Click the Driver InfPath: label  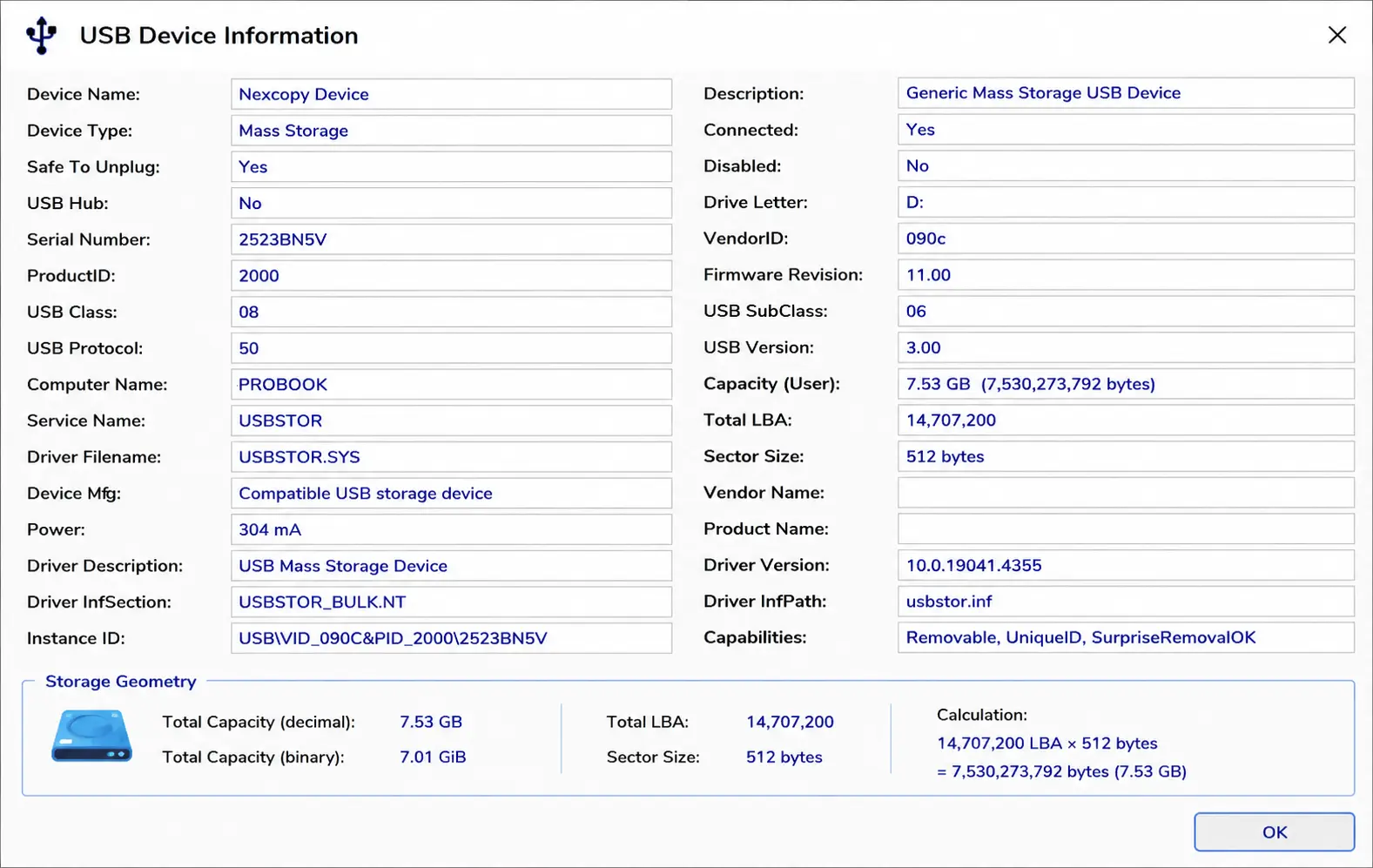pyautogui.click(x=764, y=601)
